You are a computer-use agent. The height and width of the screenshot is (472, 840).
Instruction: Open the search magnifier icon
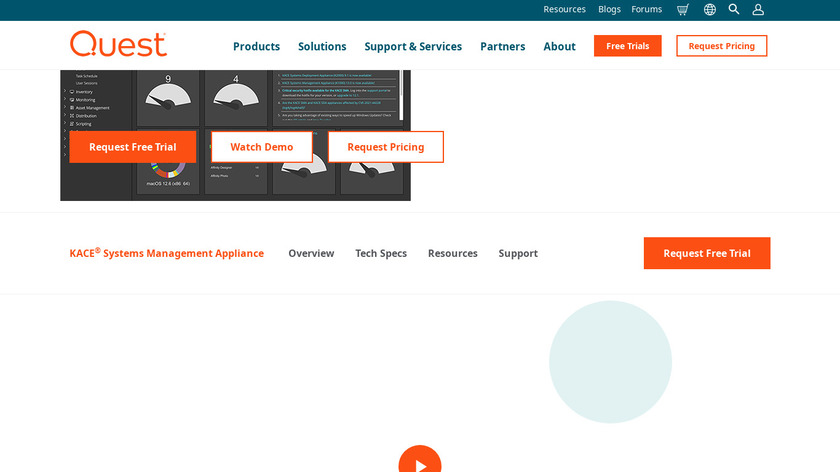734,9
